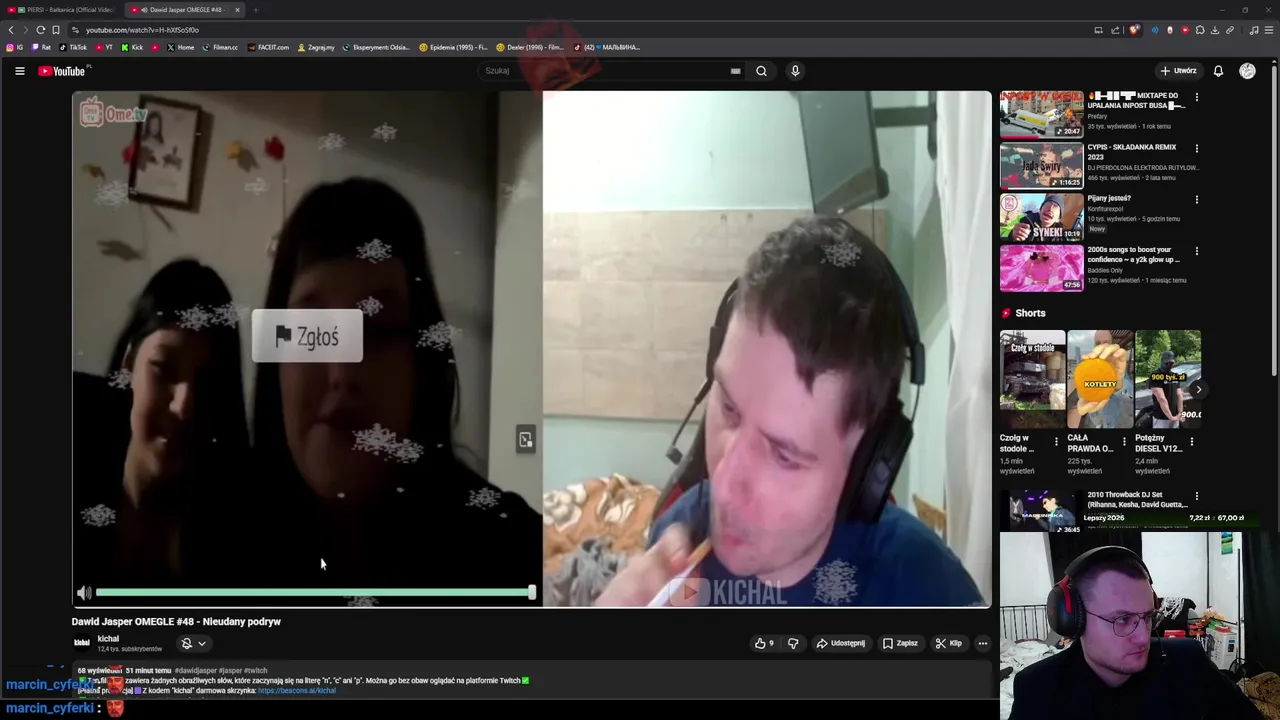This screenshot has height=720, width=1280.
Task: Like the video with thumbs up
Action: [764, 643]
